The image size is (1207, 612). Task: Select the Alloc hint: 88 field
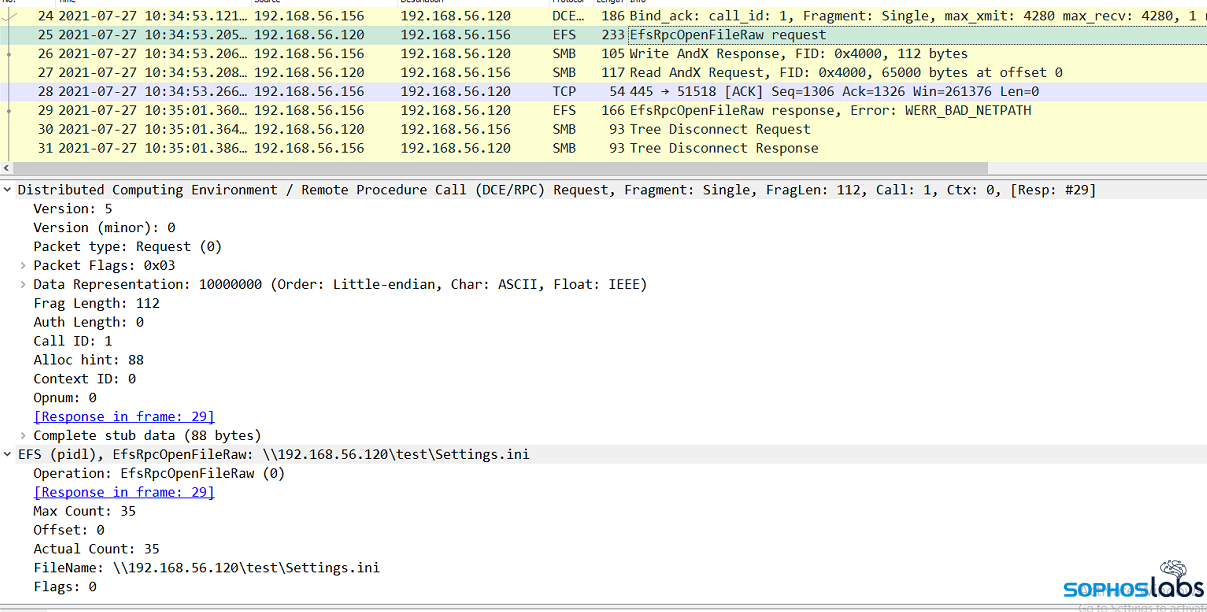88,360
